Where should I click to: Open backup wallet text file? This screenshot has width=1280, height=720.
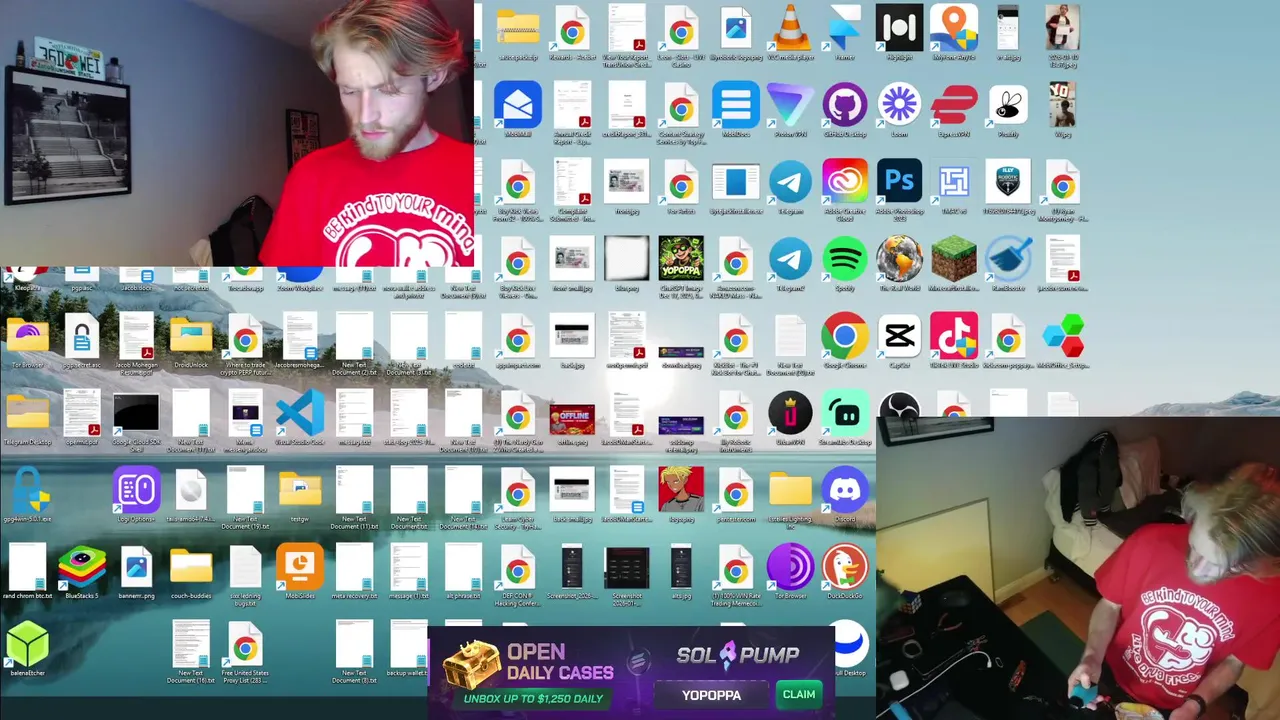(409, 645)
